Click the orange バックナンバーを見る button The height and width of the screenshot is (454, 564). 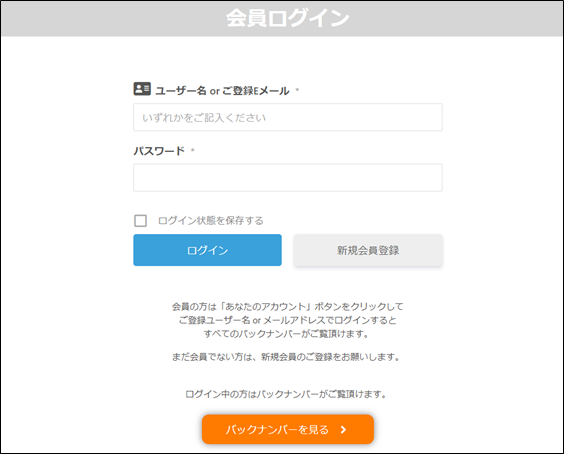tap(288, 429)
